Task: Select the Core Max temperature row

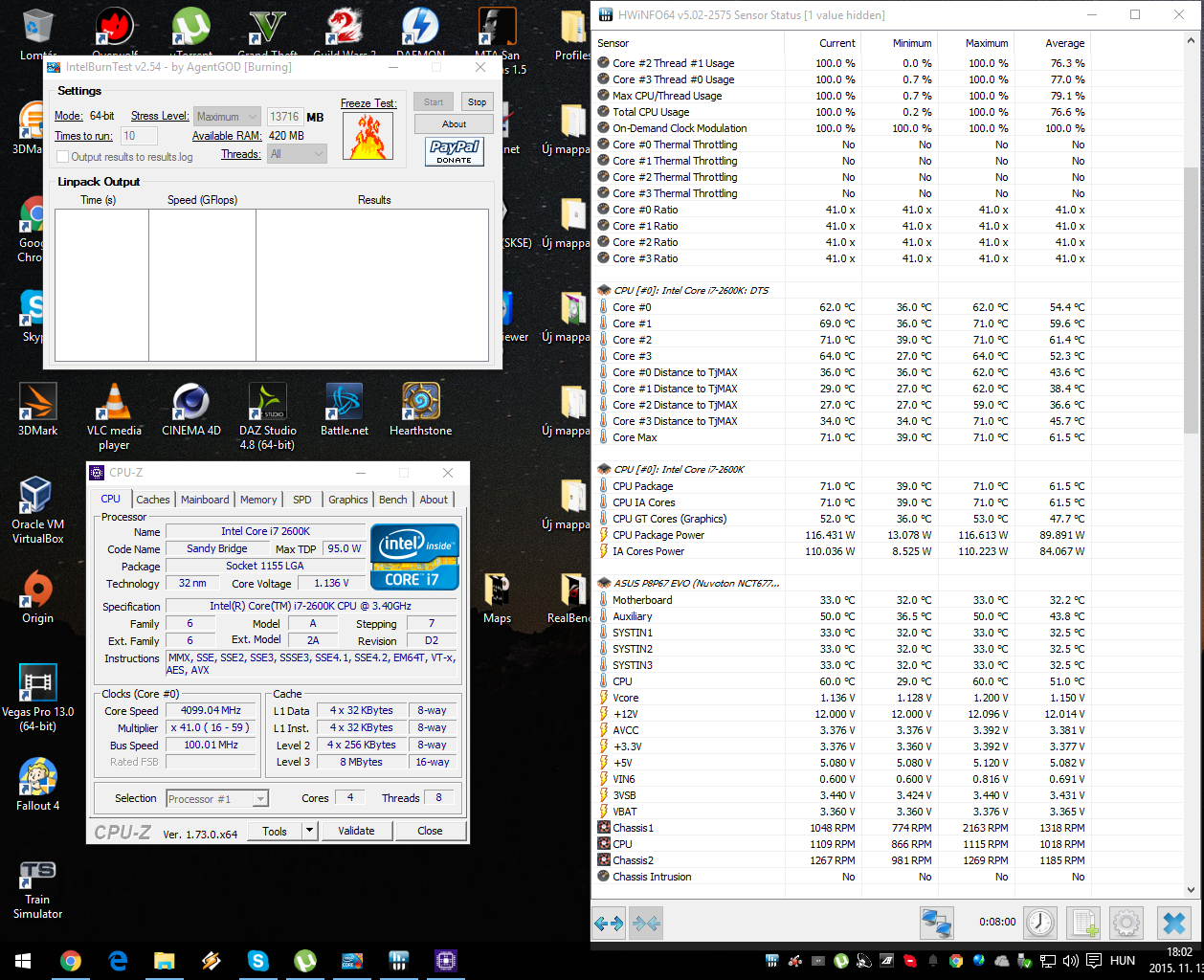Action: (842, 437)
